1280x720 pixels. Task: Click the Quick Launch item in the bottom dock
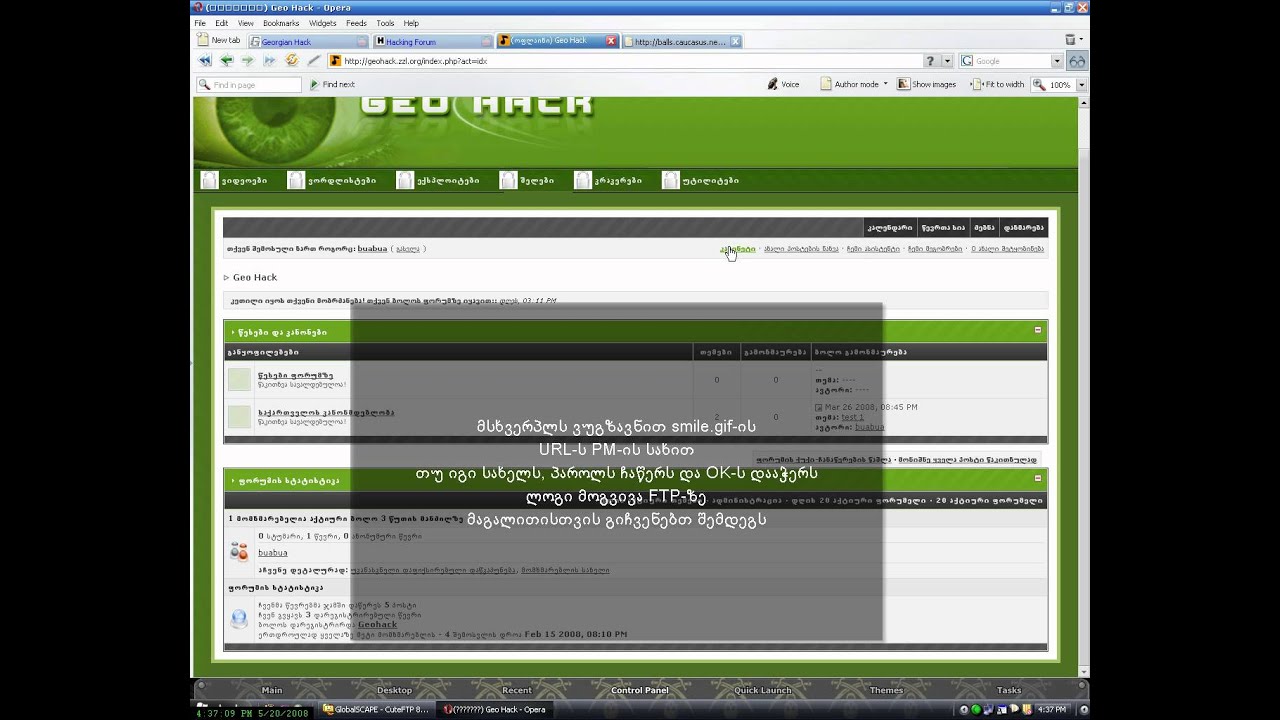[762, 690]
